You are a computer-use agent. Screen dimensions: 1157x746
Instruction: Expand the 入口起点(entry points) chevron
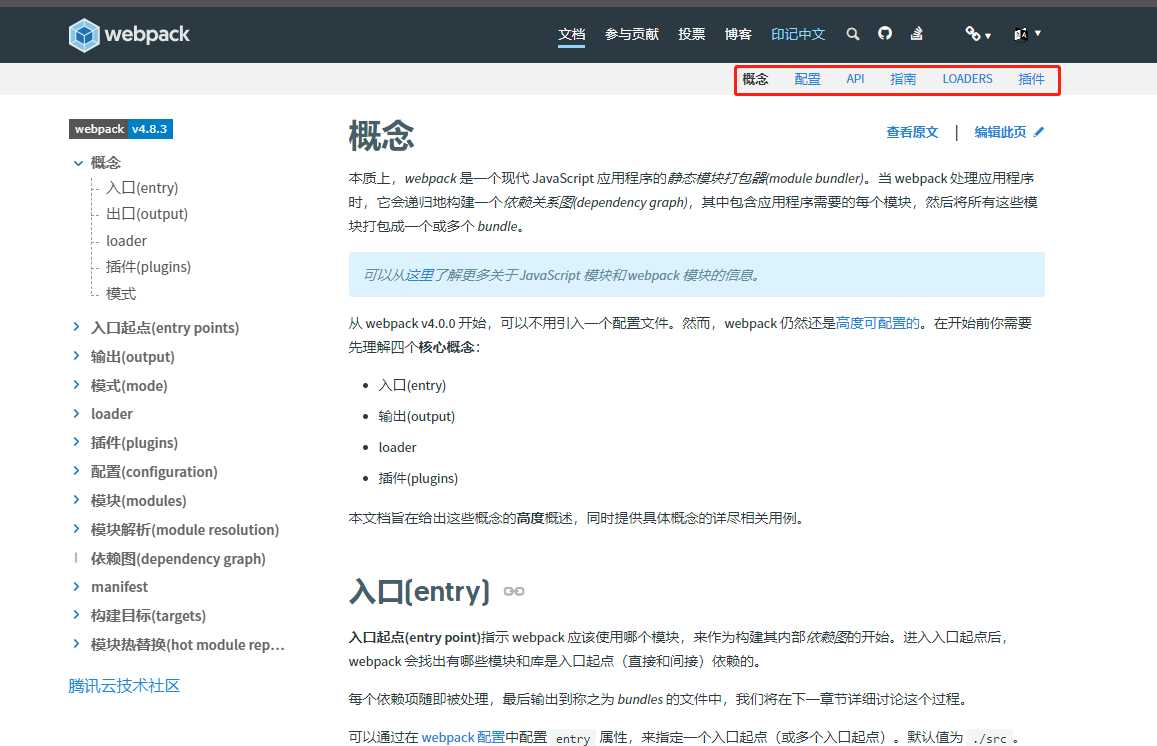point(76,327)
